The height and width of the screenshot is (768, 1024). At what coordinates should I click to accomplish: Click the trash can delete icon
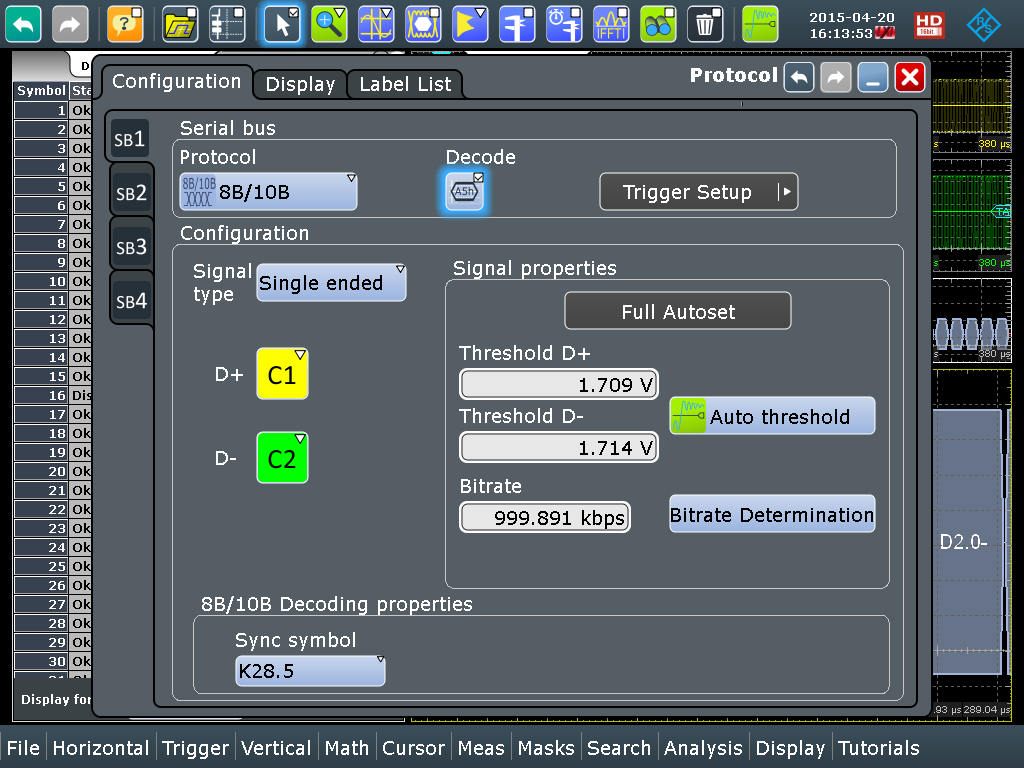706,24
